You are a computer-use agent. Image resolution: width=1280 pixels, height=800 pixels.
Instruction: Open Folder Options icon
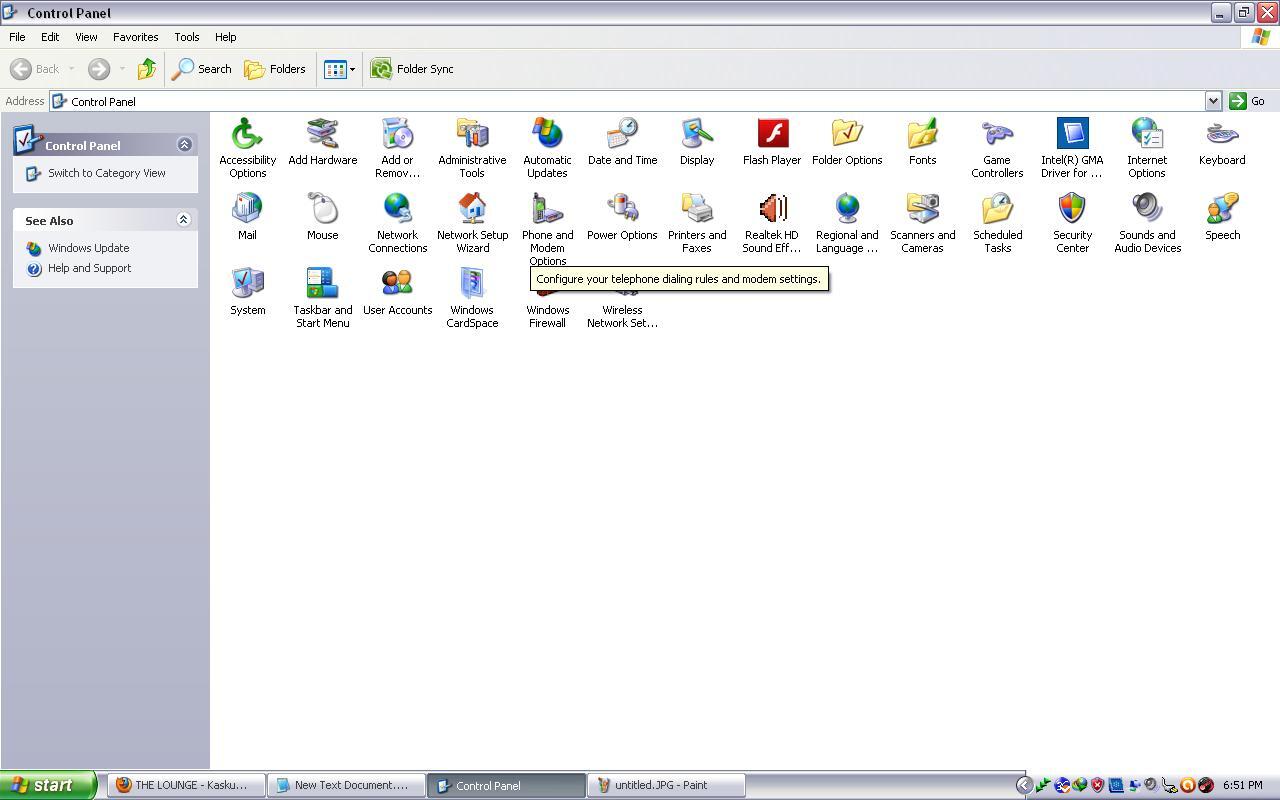[x=847, y=133]
